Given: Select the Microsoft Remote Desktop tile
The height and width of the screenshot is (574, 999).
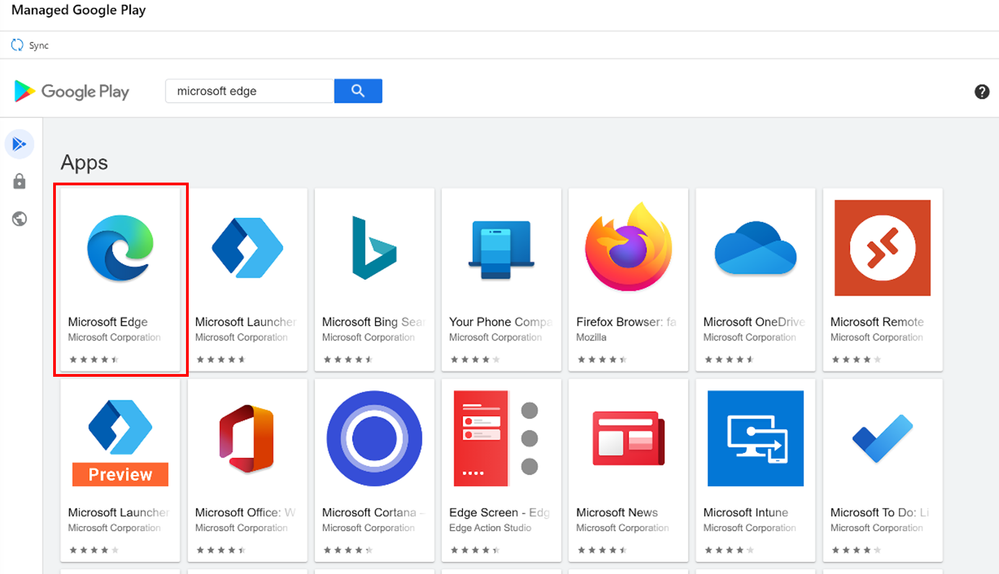Looking at the screenshot, I should (x=882, y=279).
